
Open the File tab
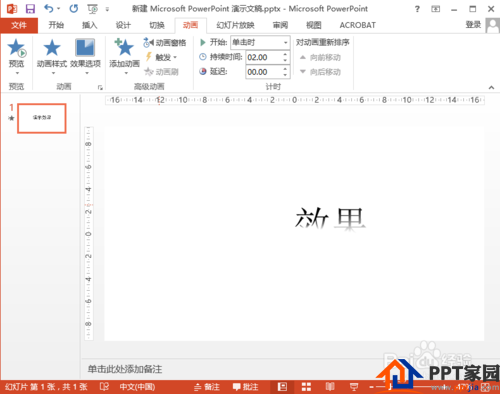tap(19, 25)
